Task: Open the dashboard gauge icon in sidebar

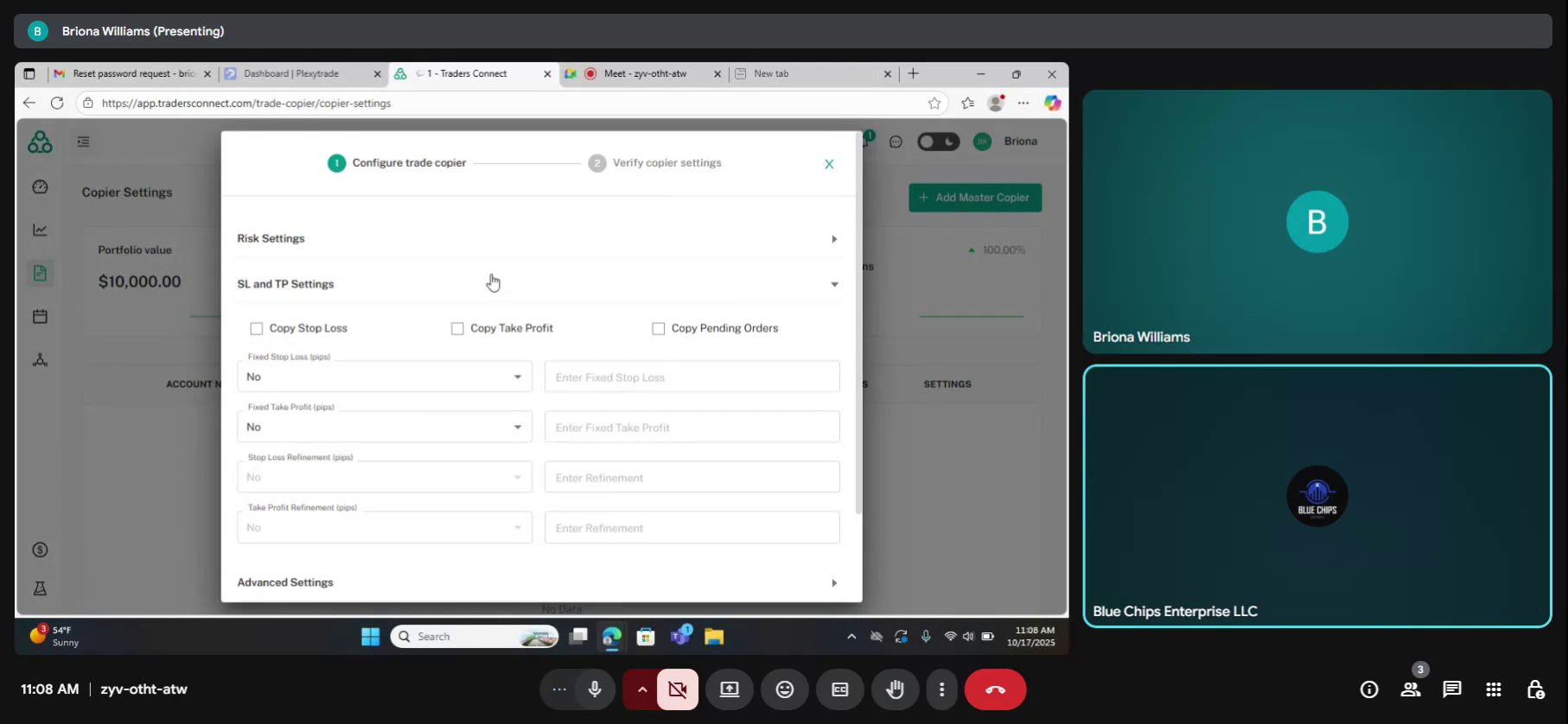Action: pos(40,187)
